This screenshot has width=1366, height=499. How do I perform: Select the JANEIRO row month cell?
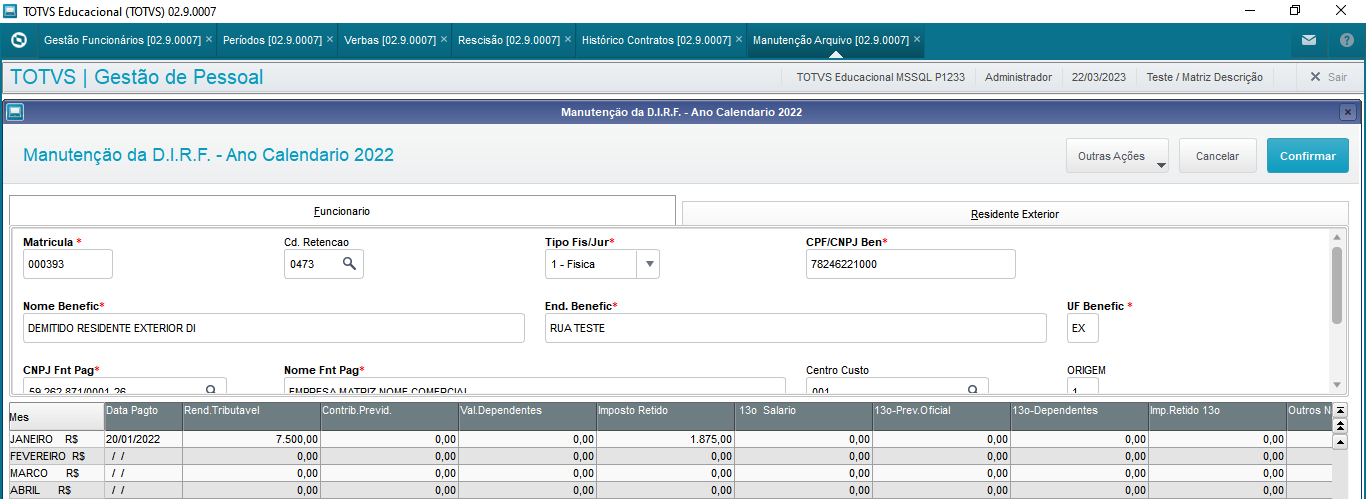pos(55,439)
